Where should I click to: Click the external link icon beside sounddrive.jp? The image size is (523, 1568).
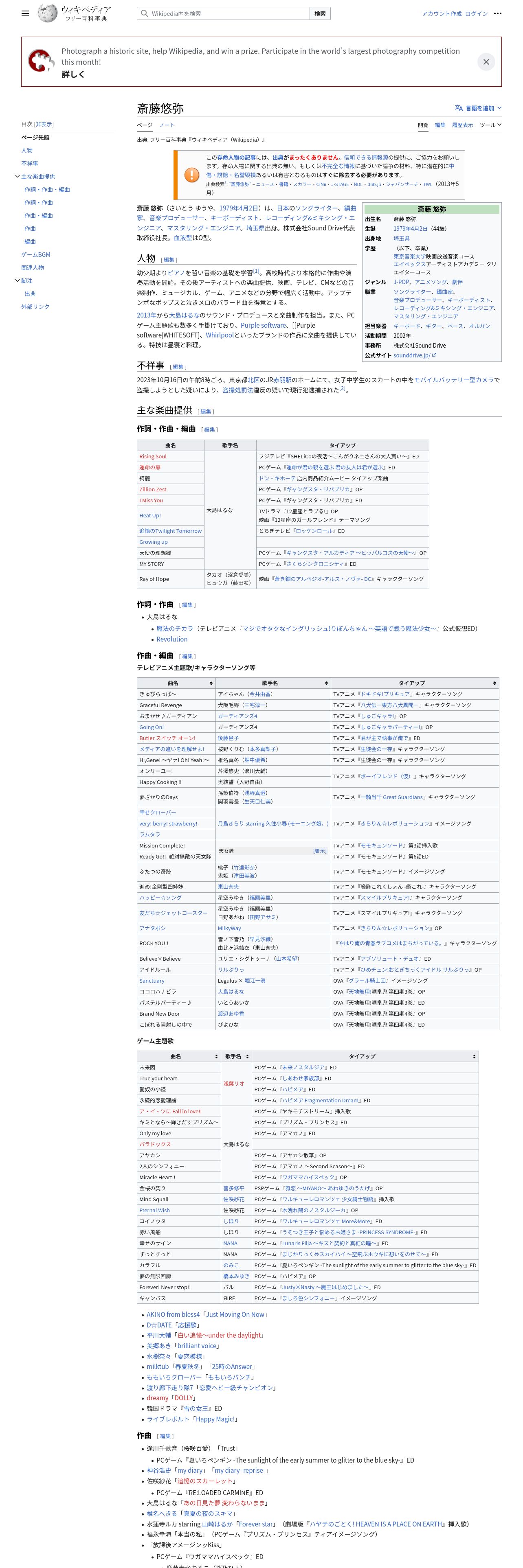click(434, 355)
